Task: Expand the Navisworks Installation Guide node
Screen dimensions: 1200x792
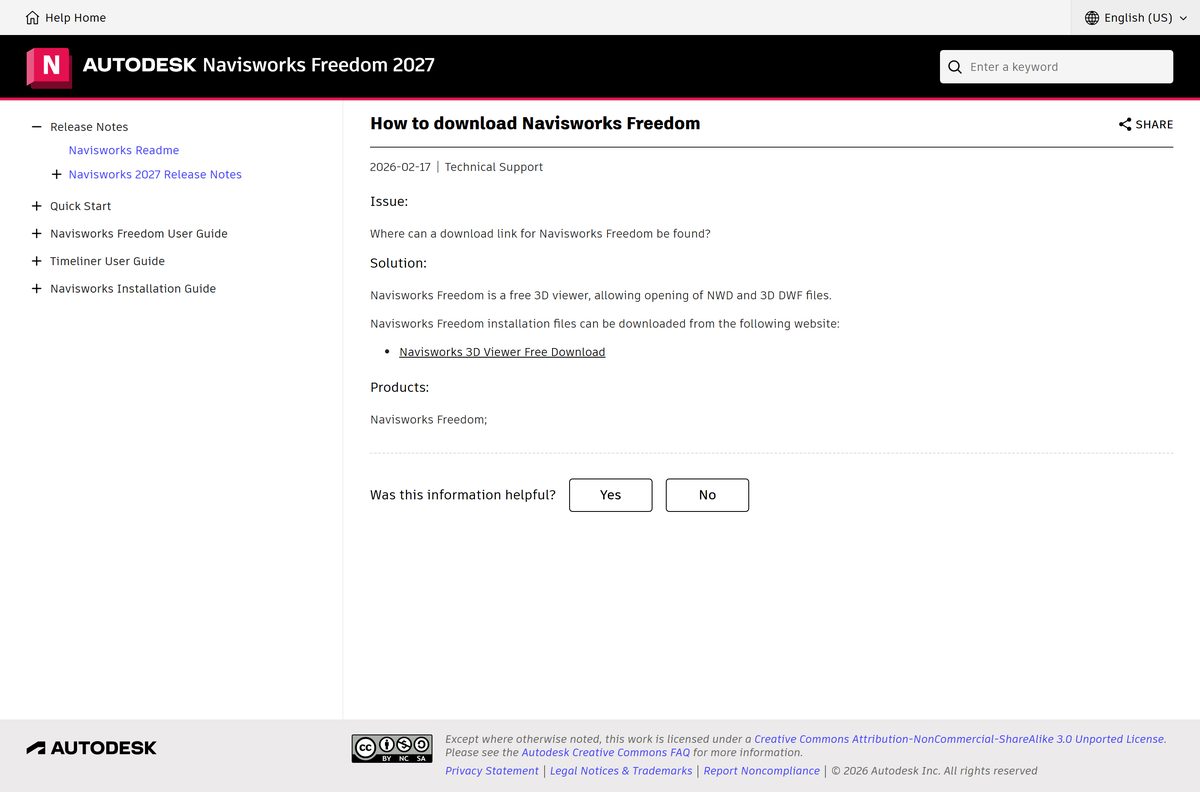Action: (37, 289)
